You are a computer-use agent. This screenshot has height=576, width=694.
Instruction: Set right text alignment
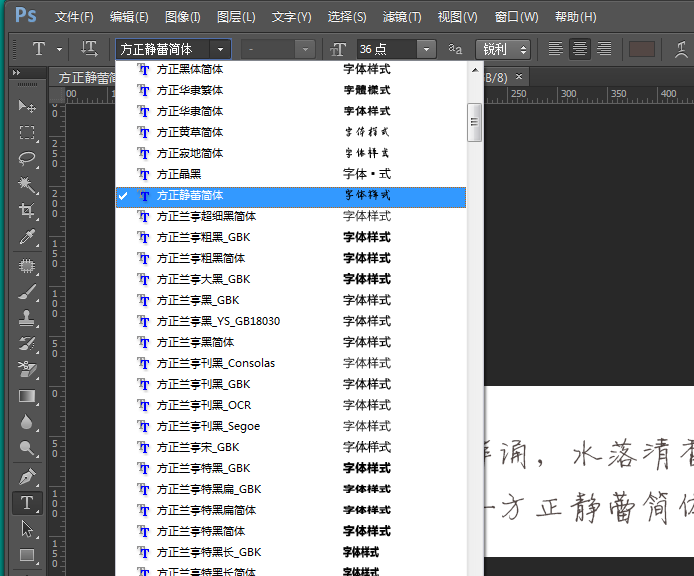point(604,49)
